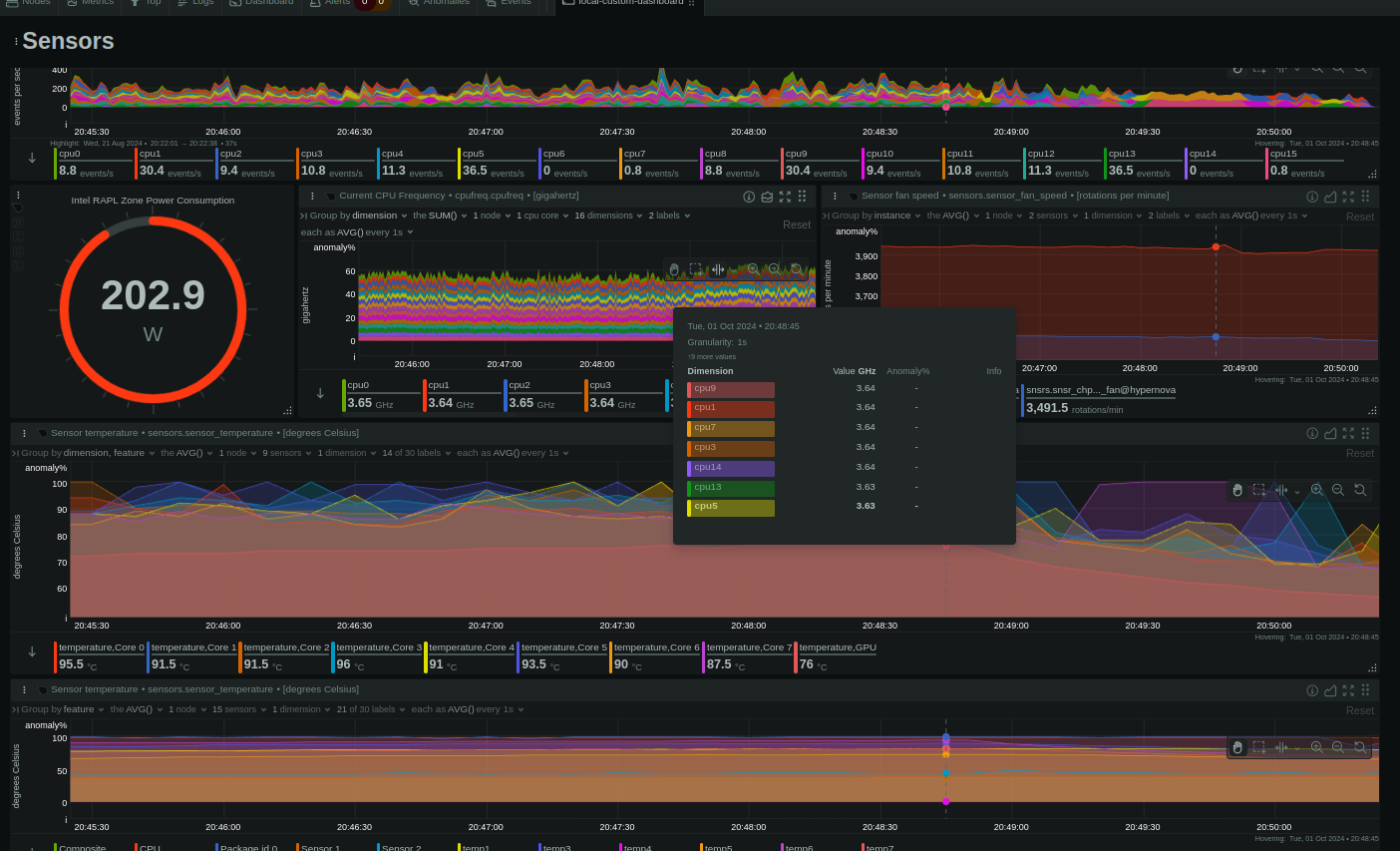Open info for dimension-feature Sensor temperature chart
The image size is (1400, 851).
point(1312,433)
